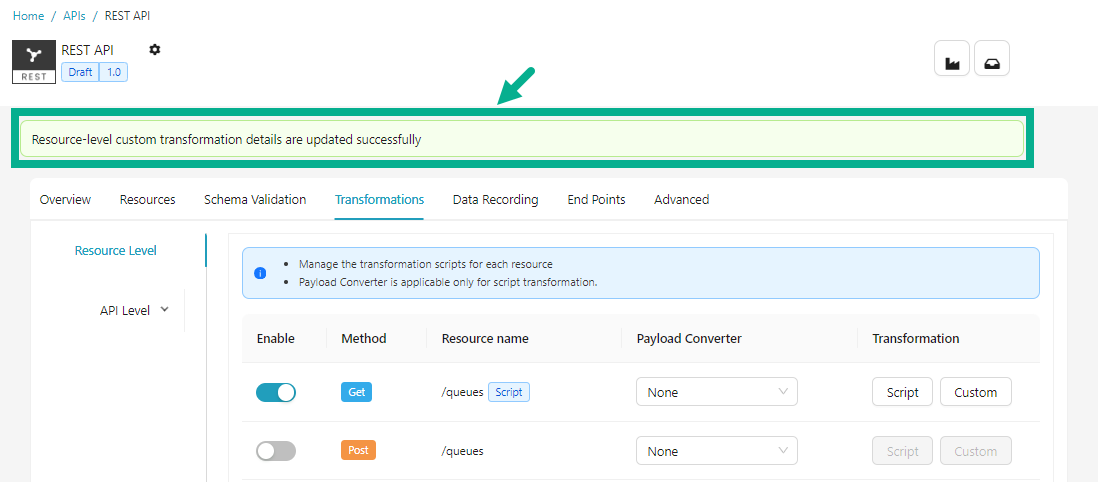
Task: Open the API settings gear icon
Action: 154,50
